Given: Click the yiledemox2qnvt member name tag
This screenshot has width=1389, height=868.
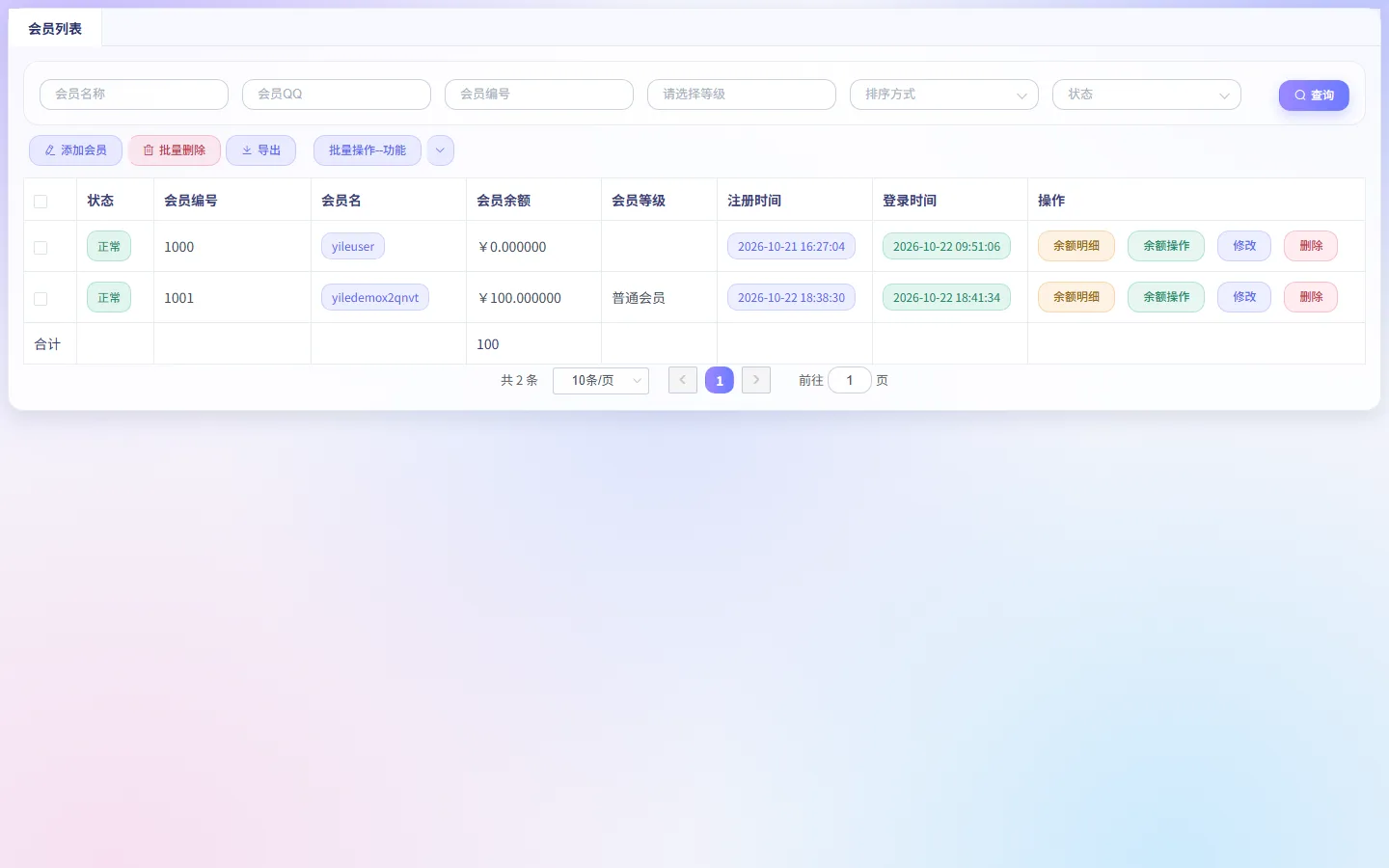Looking at the screenshot, I should pyautogui.click(x=375, y=298).
